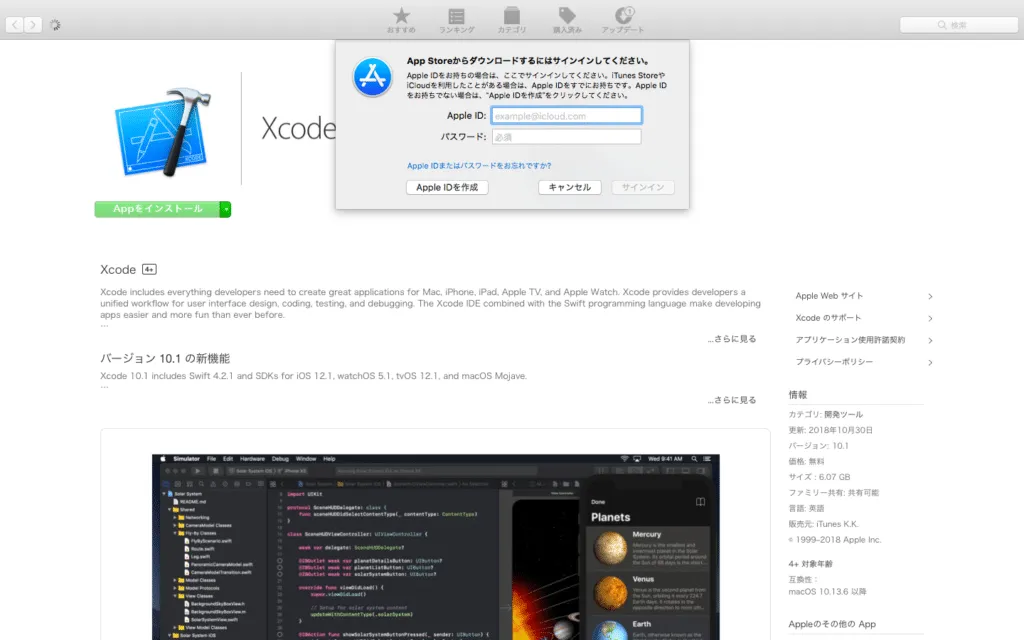Click the 更新: 2018年10月30日 text
1024x640 pixels.
[831, 430]
